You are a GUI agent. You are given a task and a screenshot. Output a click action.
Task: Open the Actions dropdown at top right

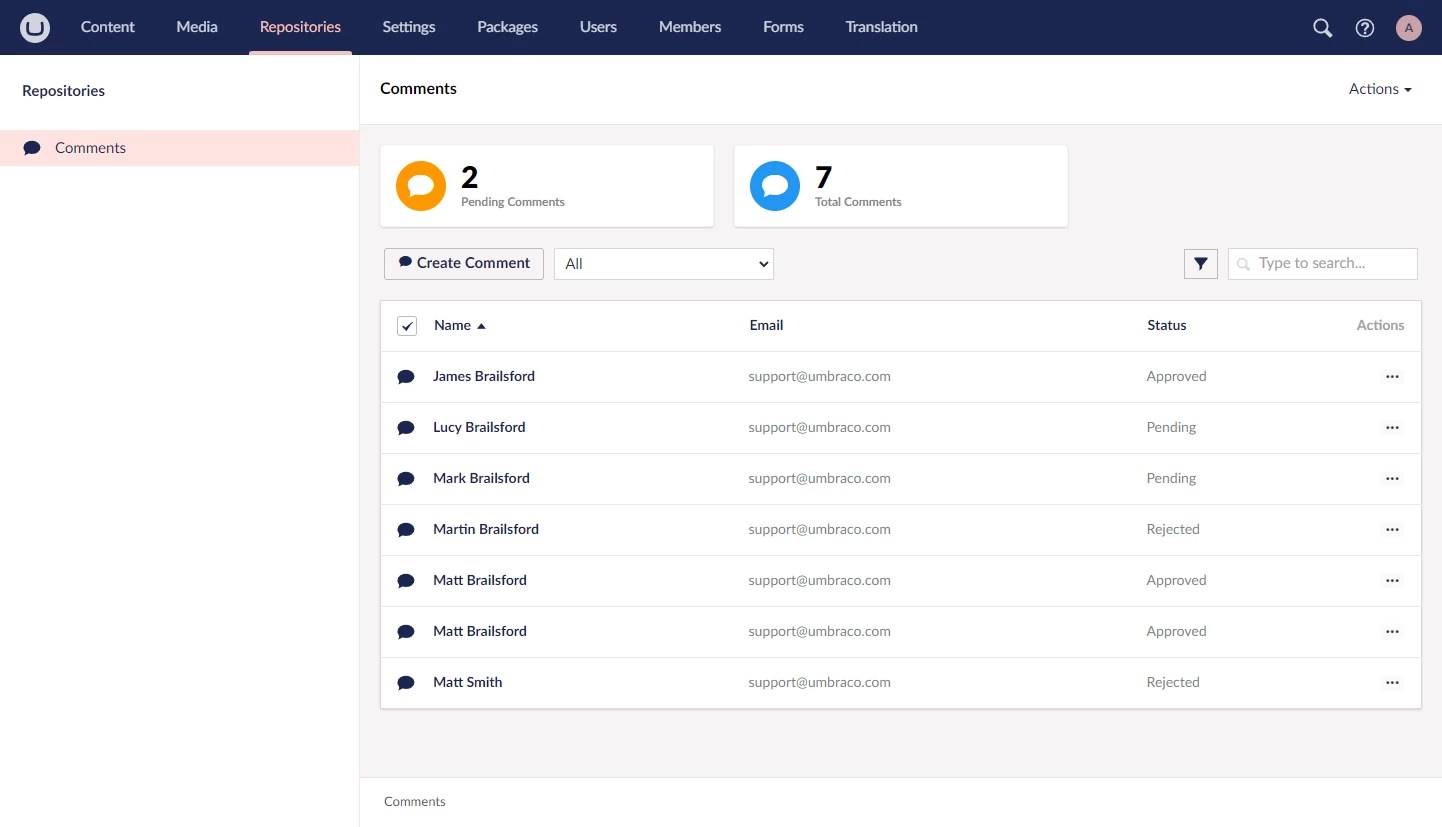(x=1379, y=88)
